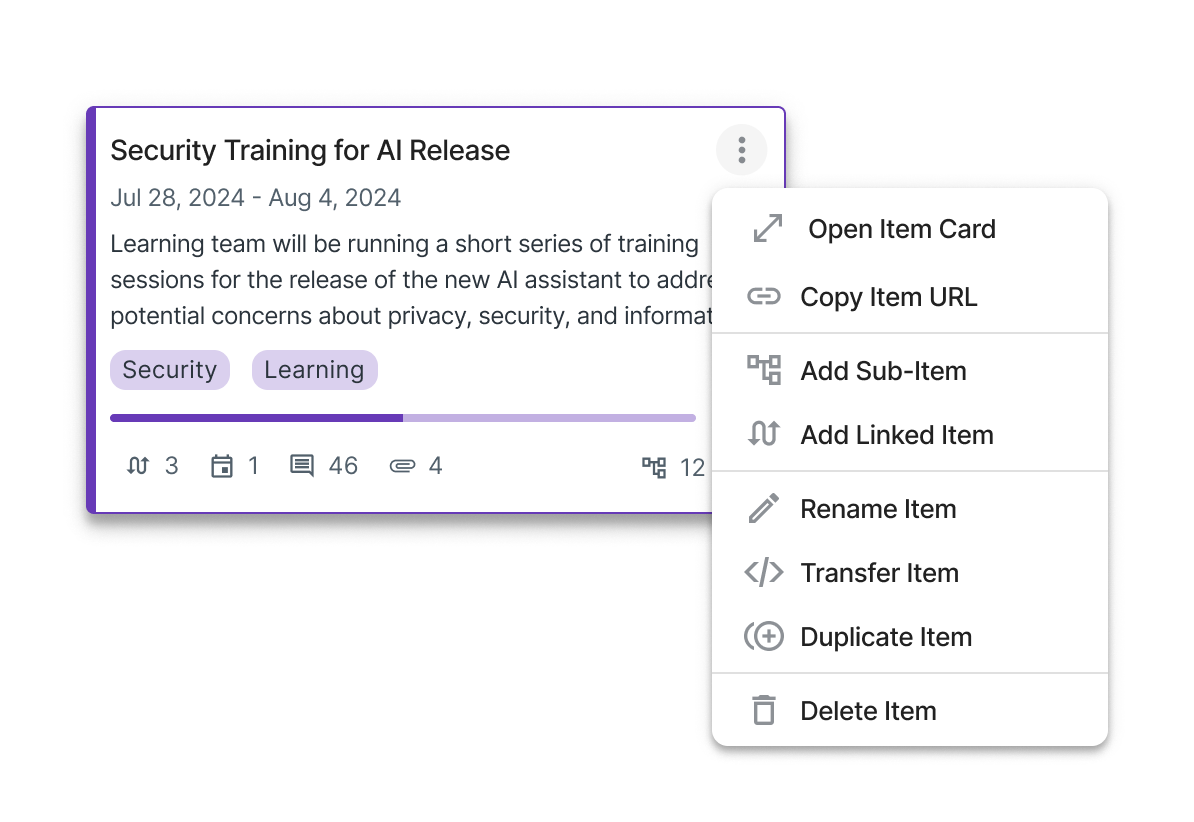Click the pencil icon beside Rename Item
This screenshot has width=1194, height=822.
coord(764,509)
